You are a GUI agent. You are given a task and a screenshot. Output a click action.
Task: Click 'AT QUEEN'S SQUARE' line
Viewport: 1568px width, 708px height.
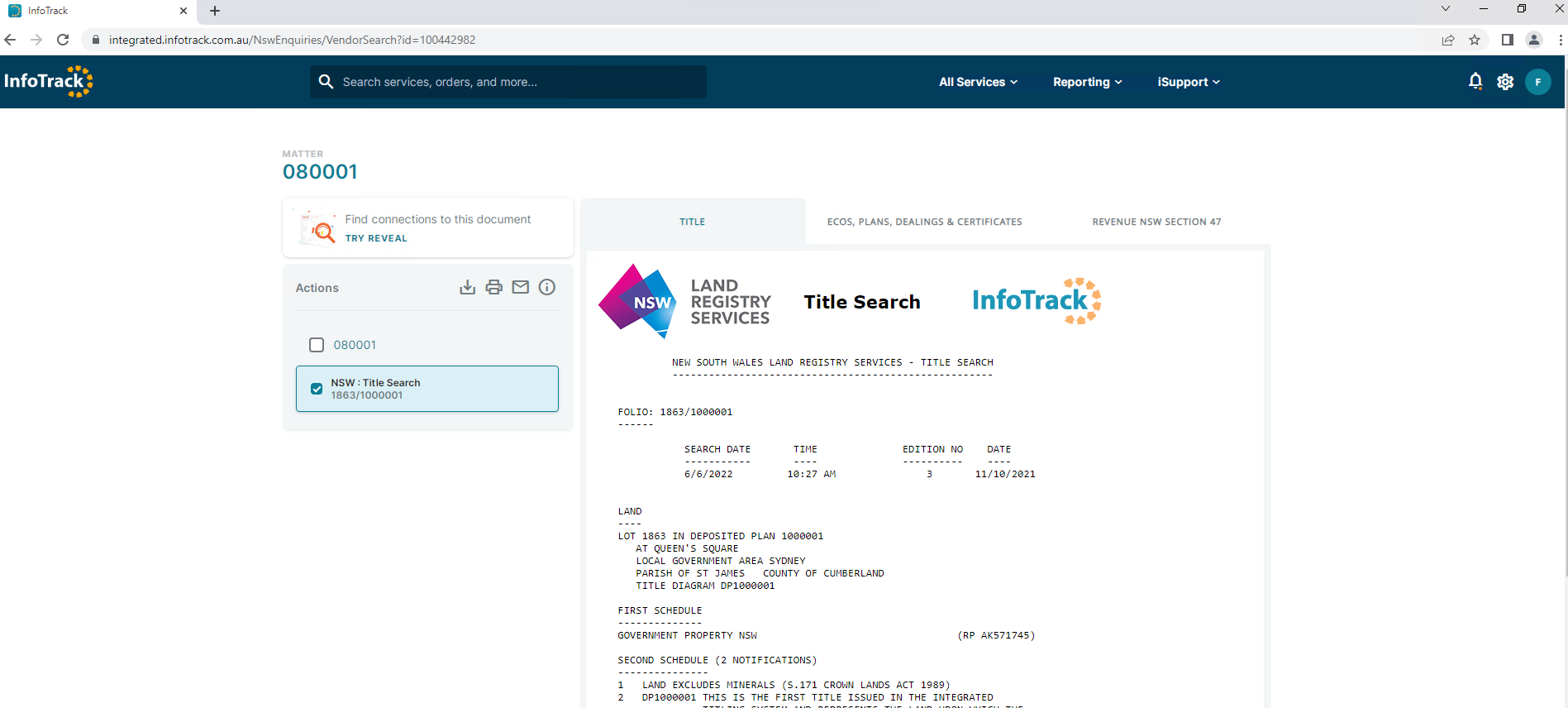coord(687,548)
